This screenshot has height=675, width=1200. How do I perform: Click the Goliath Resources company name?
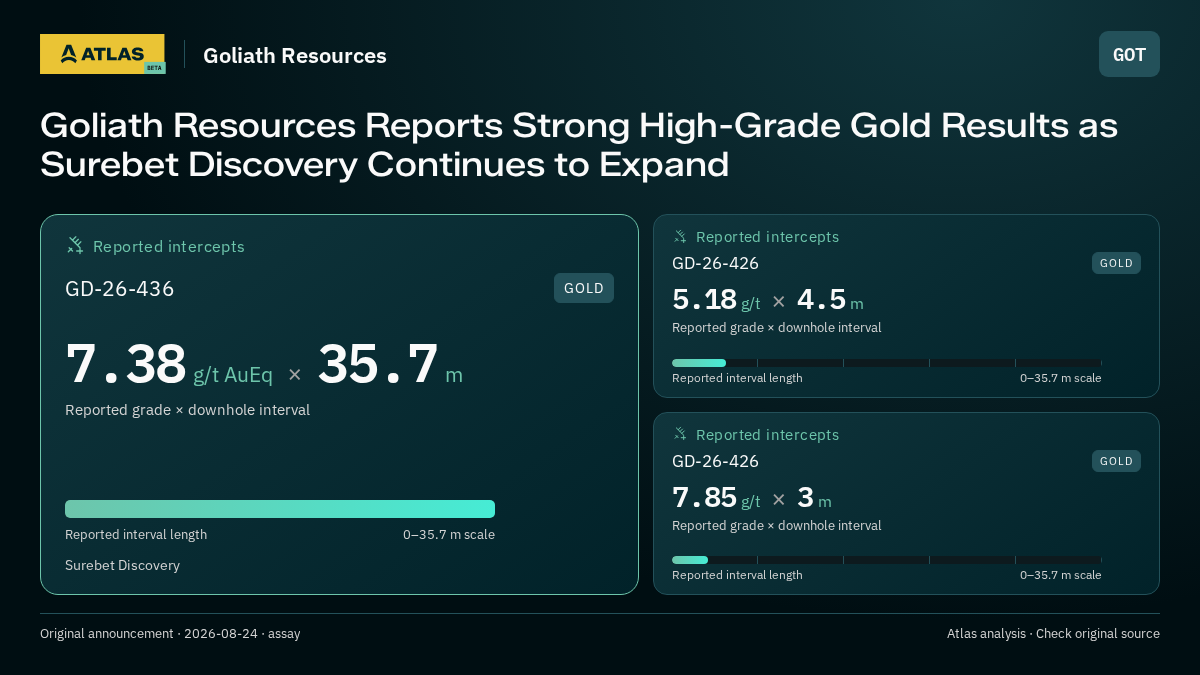(295, 56)
